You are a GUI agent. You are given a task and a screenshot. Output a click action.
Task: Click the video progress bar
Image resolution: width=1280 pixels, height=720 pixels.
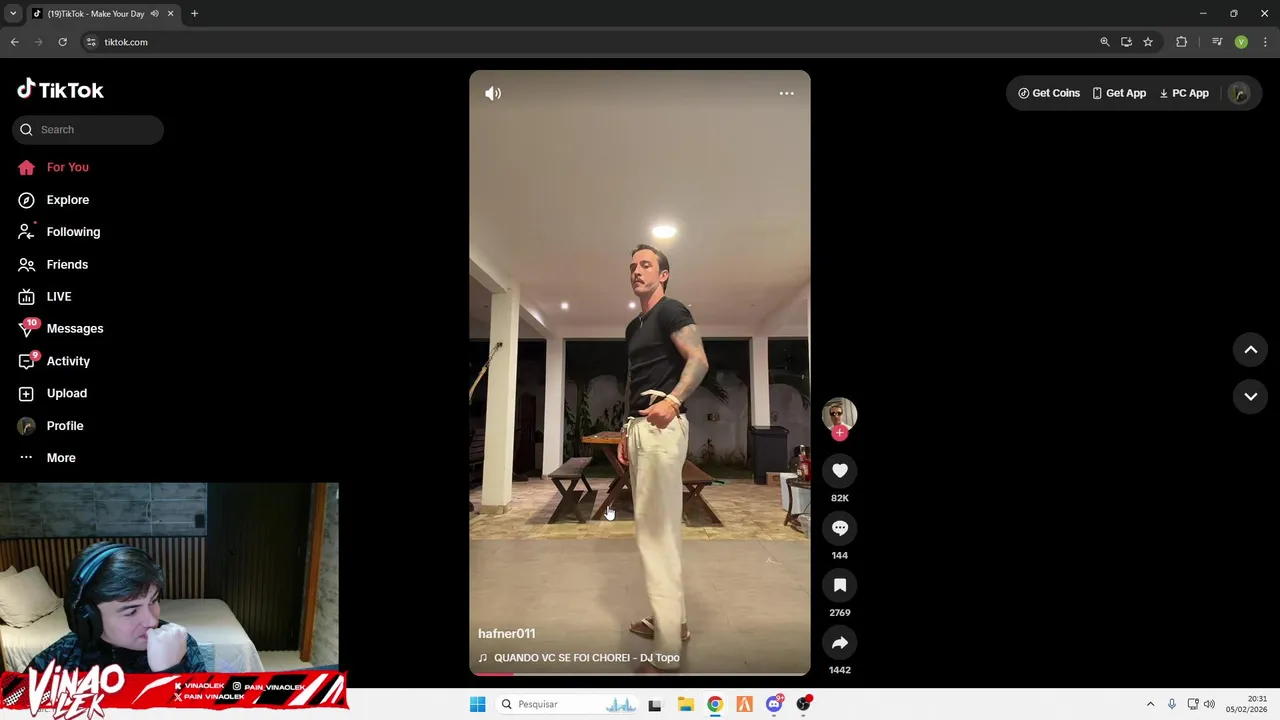(x=640, y=674)
